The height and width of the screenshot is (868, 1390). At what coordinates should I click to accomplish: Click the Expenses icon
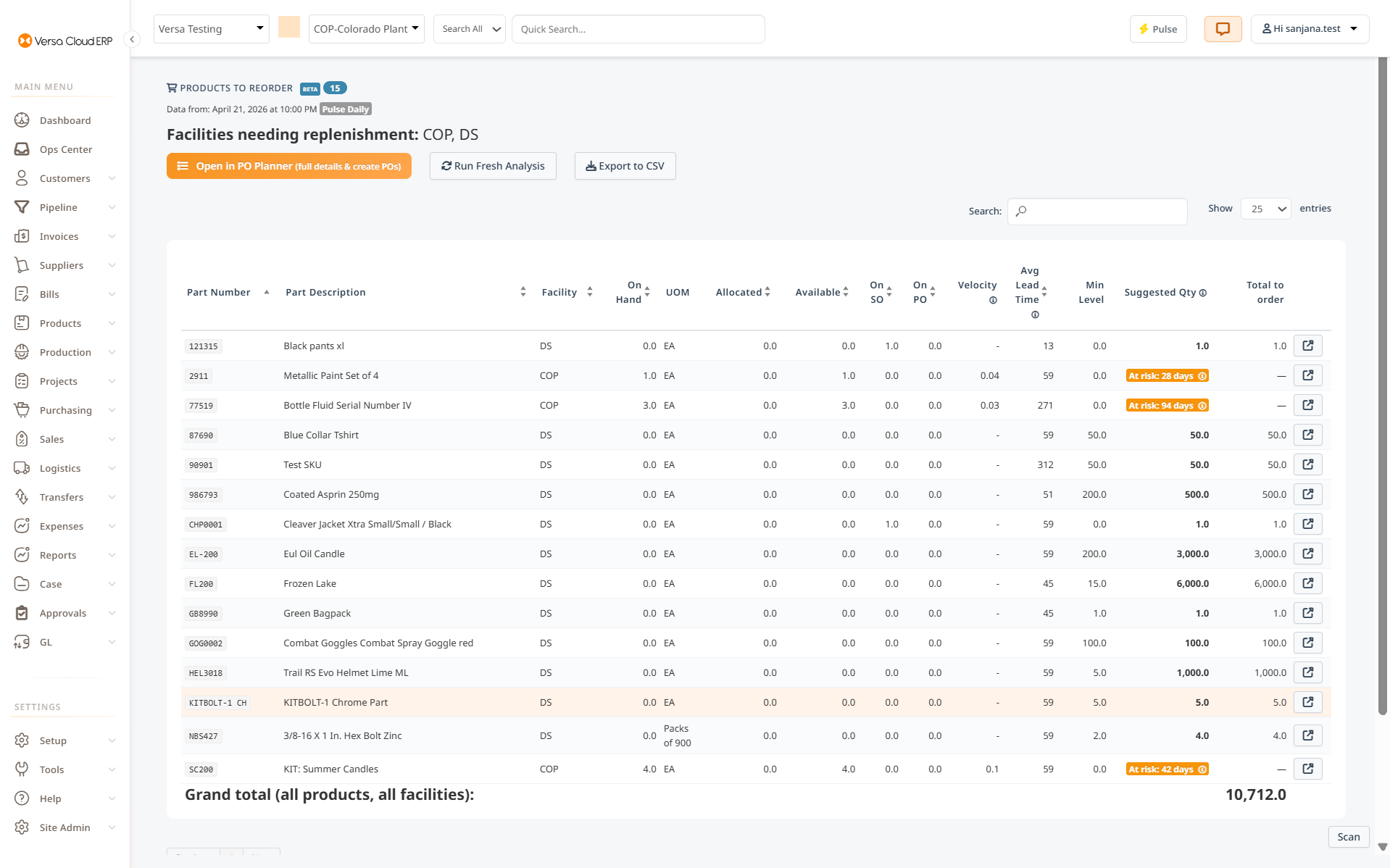(22, 526)
